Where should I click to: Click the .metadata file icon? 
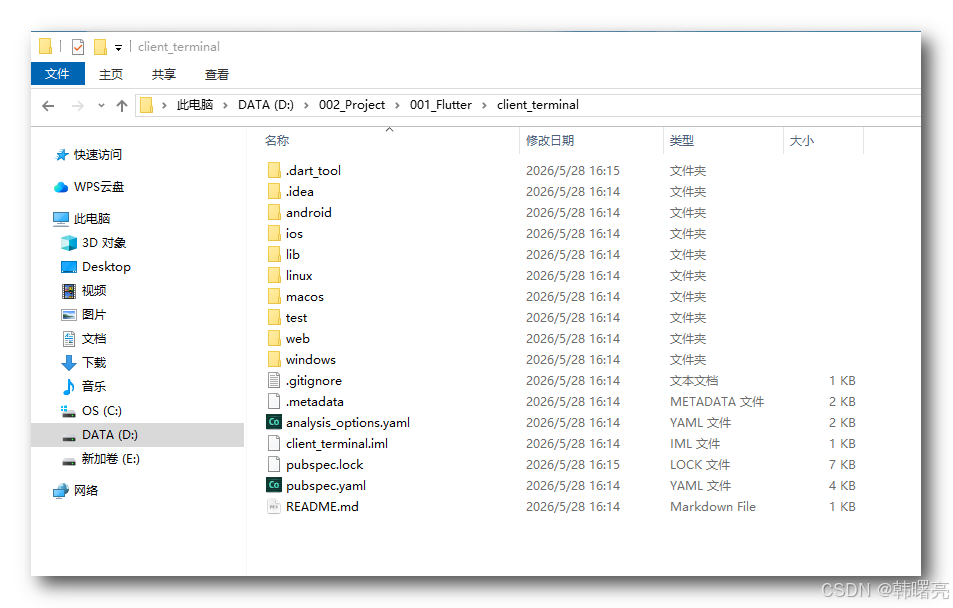point(274,401)
